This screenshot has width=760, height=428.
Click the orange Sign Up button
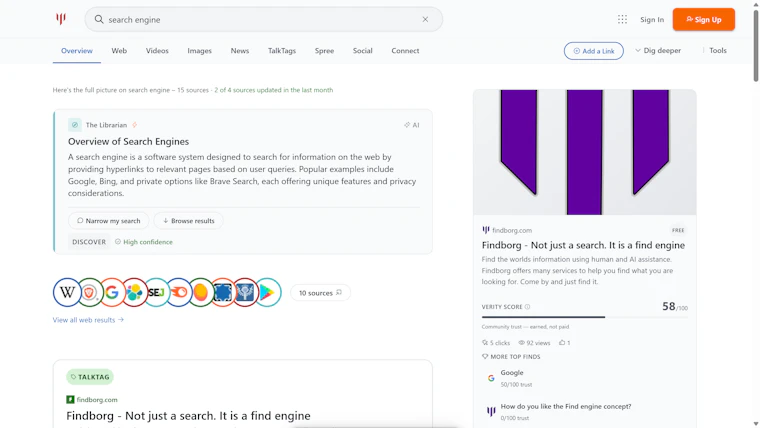(x=703, y=19)
